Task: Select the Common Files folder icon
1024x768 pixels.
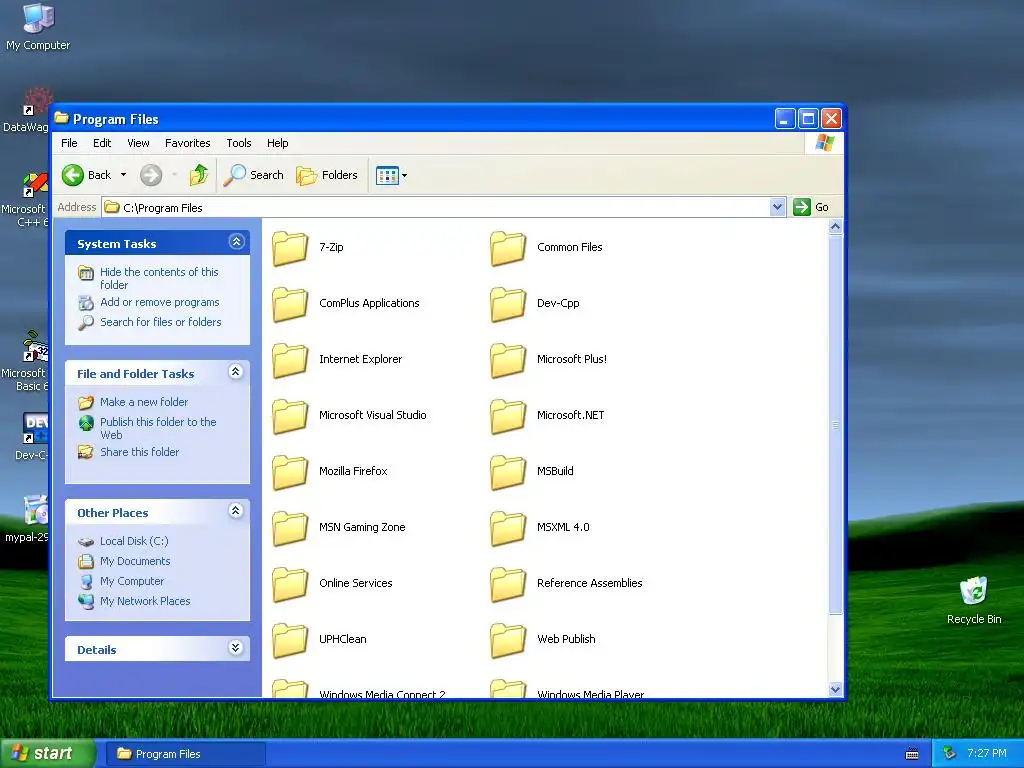Action: pyautogui.click(x=508, y=248)
